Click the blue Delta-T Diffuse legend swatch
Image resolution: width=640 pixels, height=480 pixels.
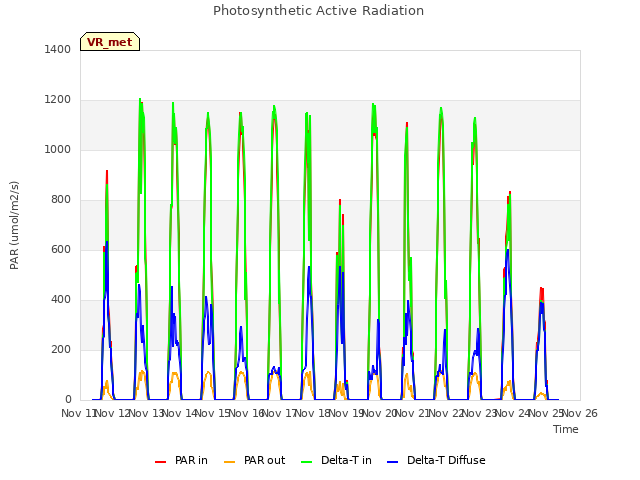click(x=392, y=462)
